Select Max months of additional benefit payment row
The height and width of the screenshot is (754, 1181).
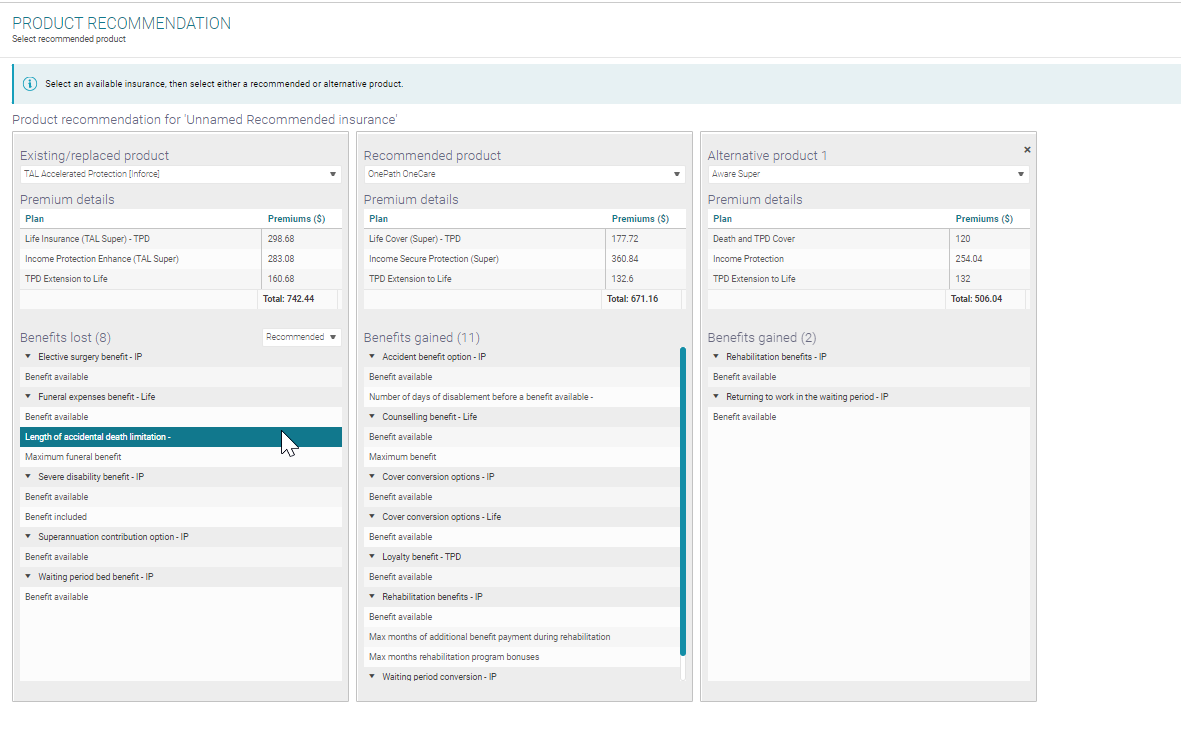click(x=521, y=637)
